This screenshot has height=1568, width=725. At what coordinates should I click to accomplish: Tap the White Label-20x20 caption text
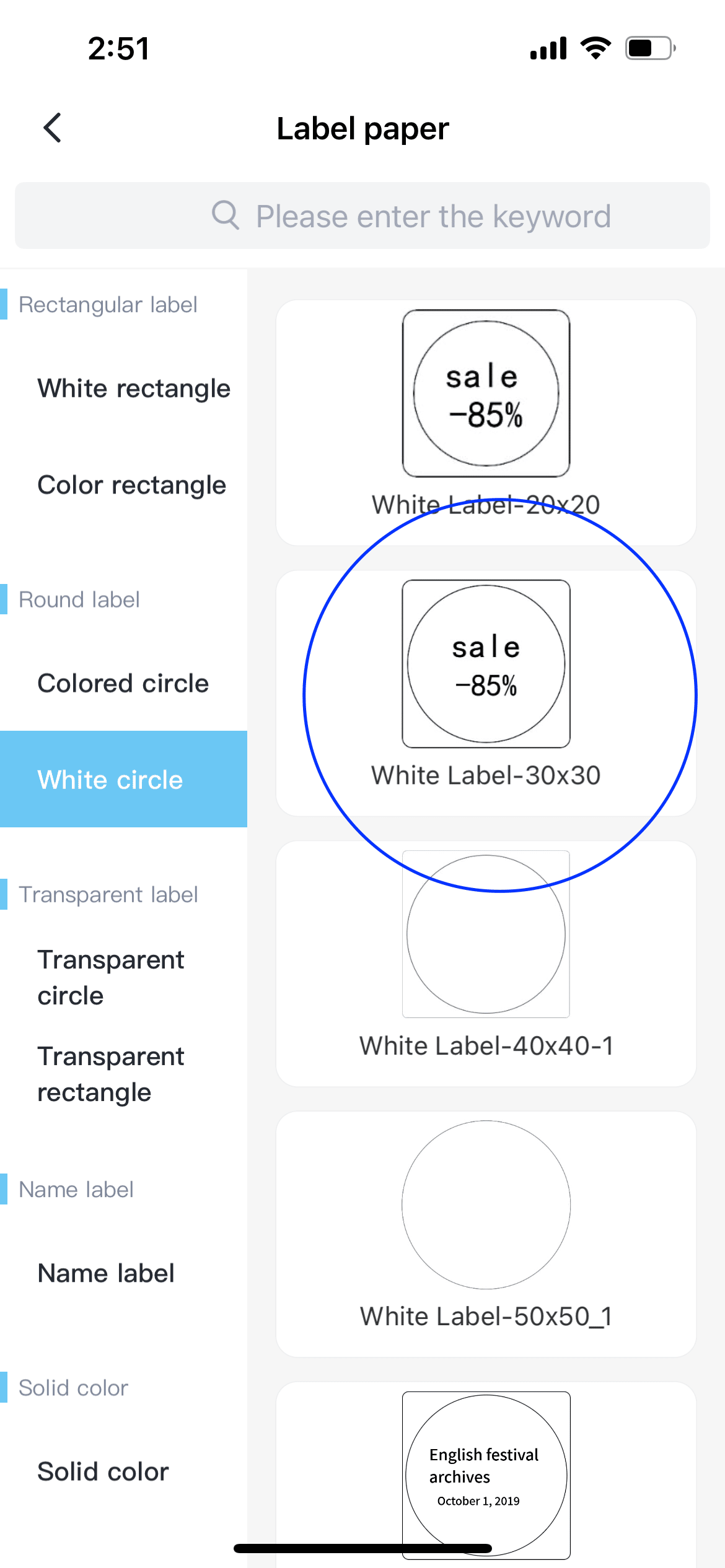click(486, 505)
